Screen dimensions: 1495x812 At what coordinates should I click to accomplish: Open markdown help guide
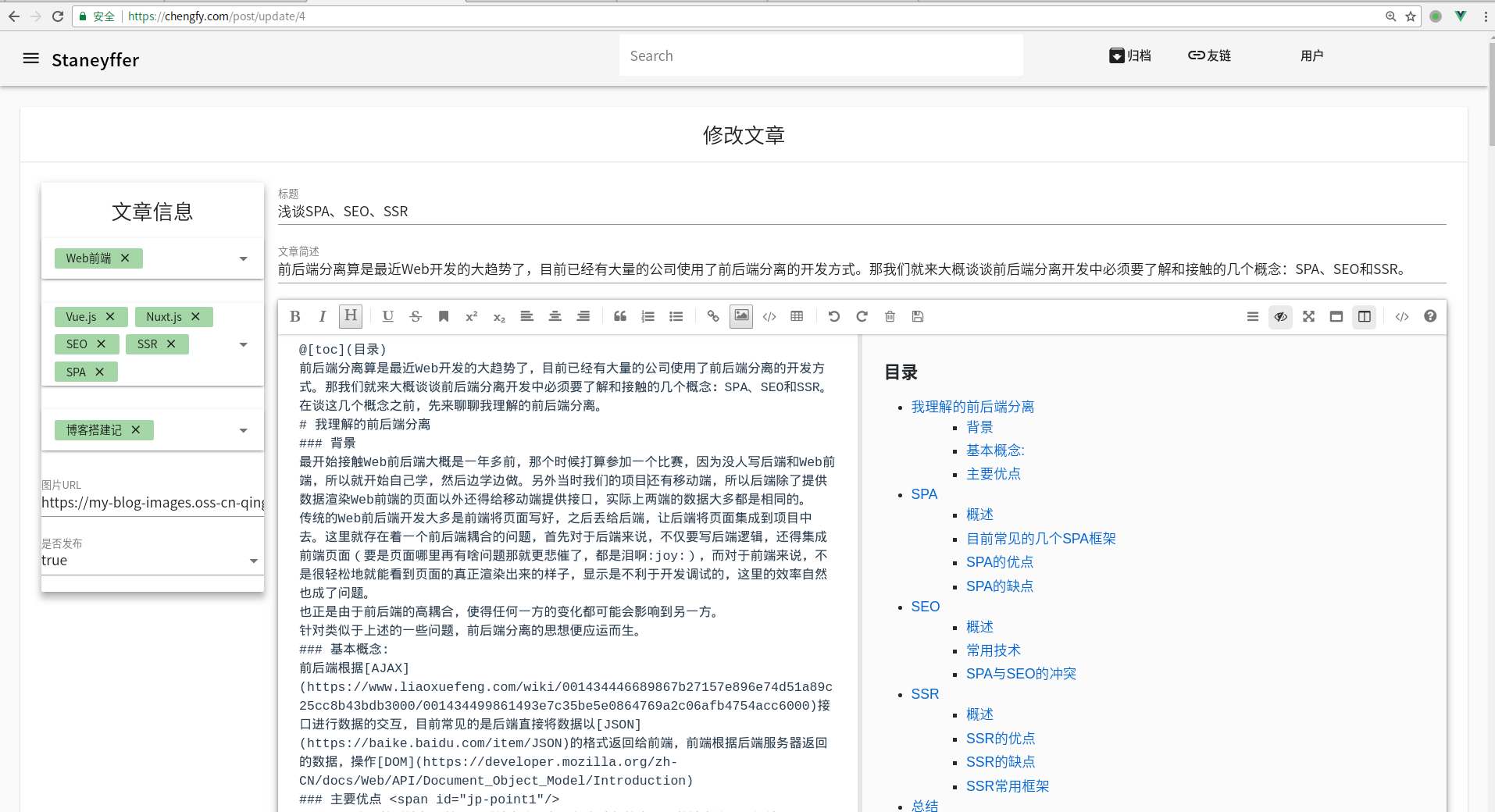tap(1430, 316)
